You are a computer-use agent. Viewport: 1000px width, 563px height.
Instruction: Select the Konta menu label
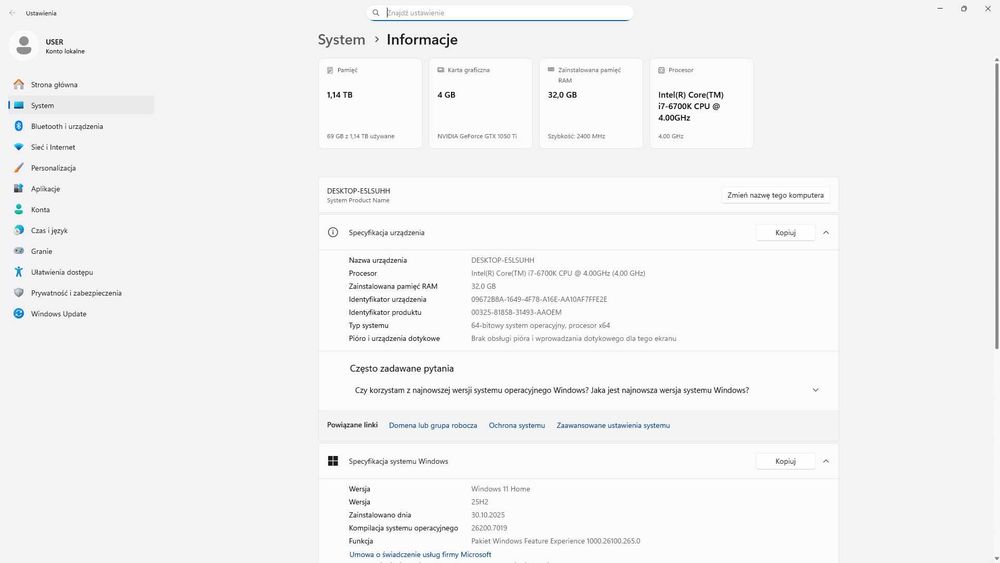(x=40, y=209)
